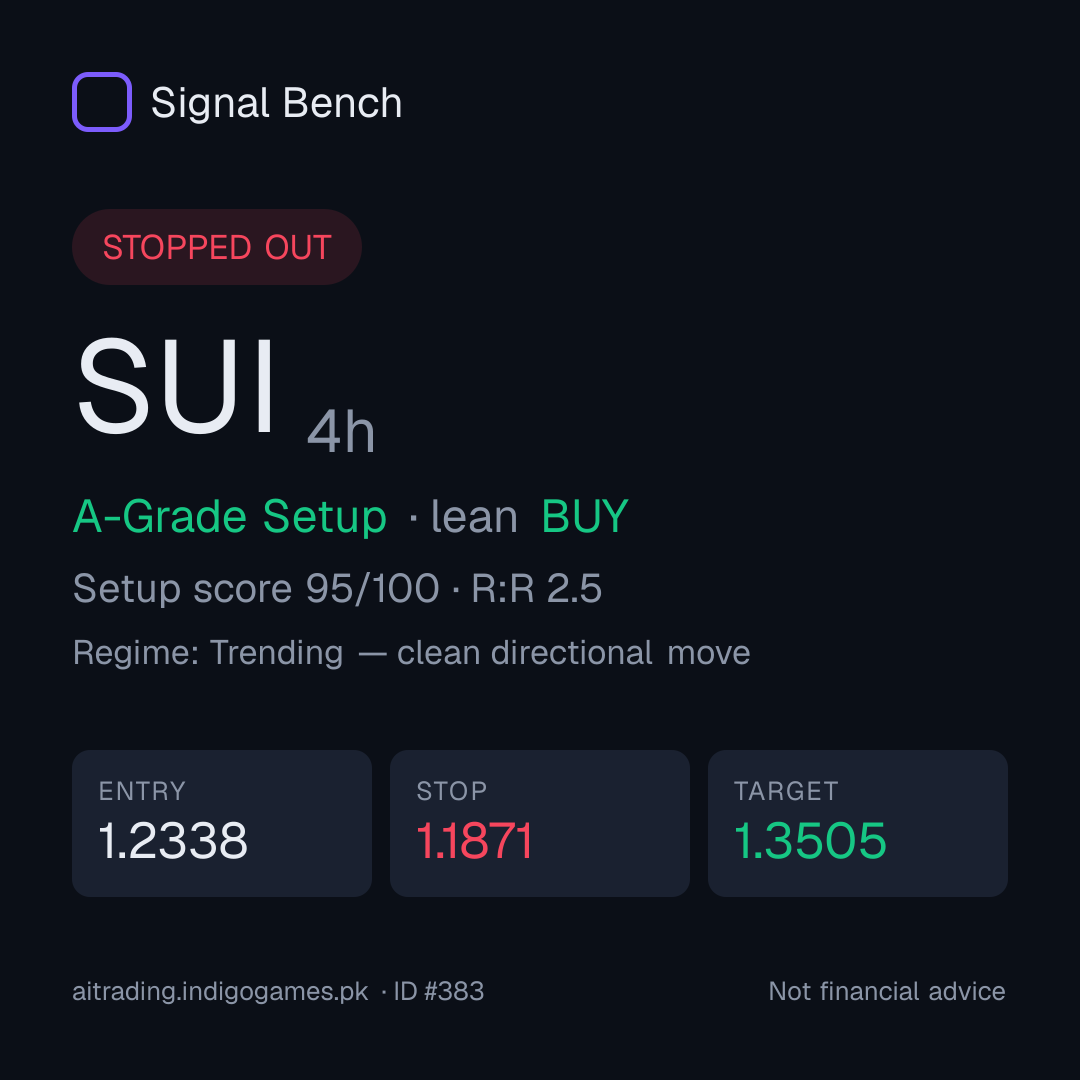
Task: Click the word lean before BUY
Action: [474, 517]
